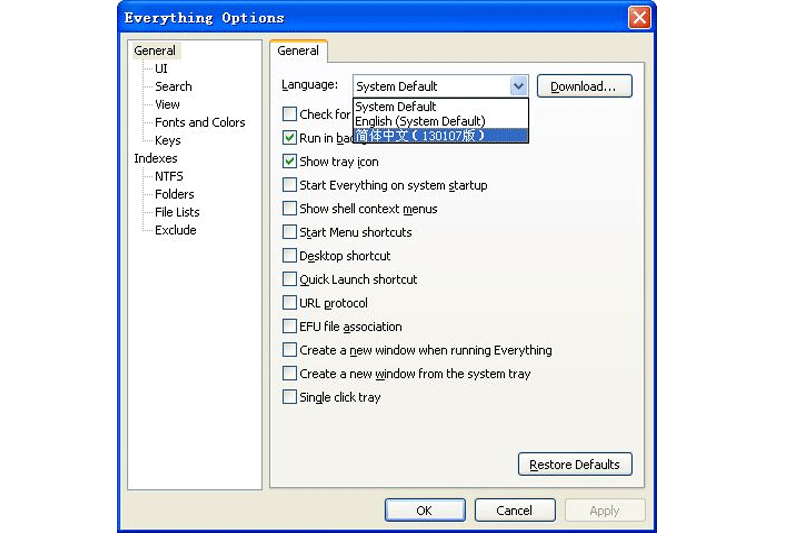
Task: Click the Download... language button
Action: 584,86
